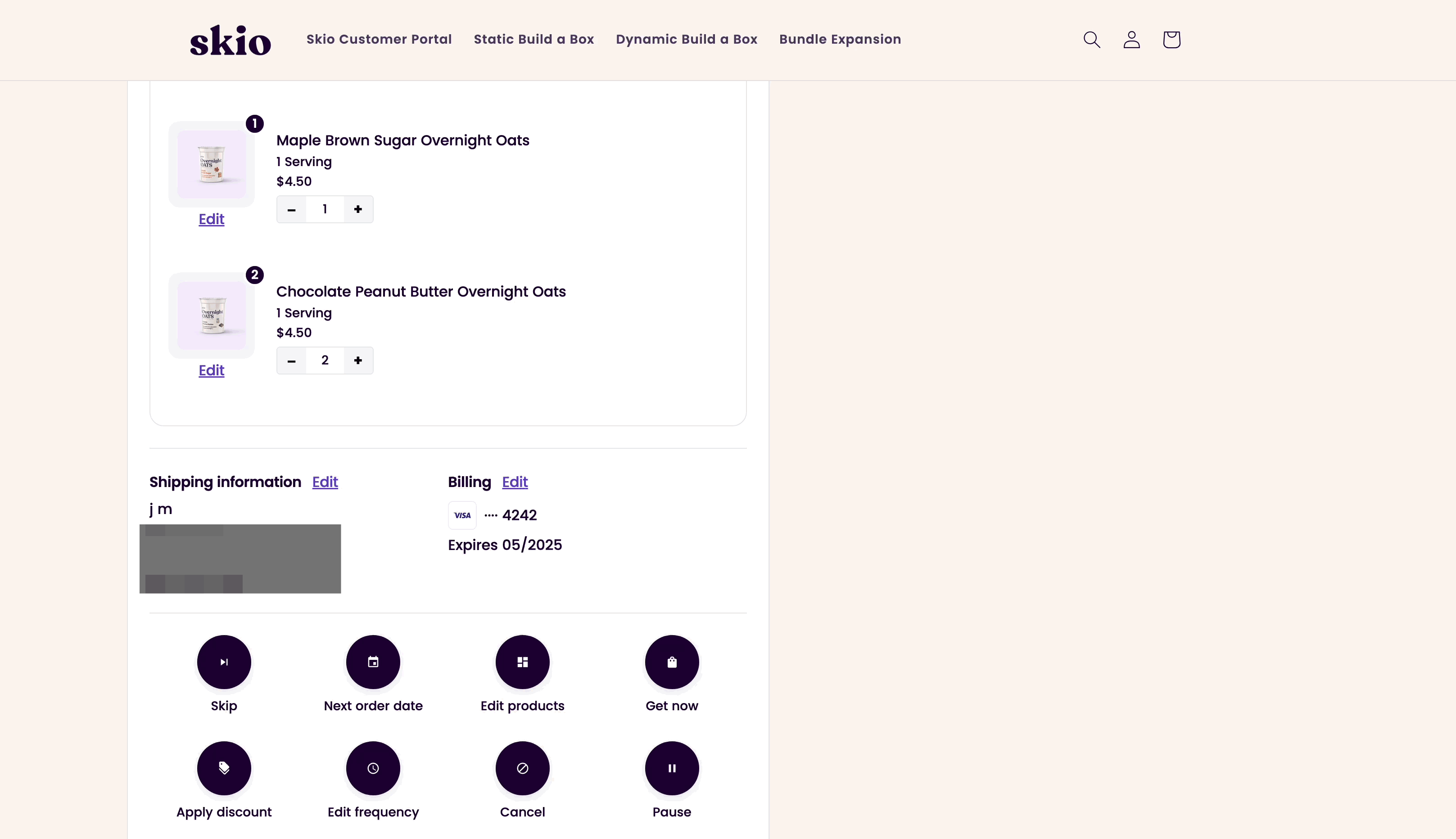Edit shipping information
This screenshot has width=1456, height=839.
coord(325,482)
